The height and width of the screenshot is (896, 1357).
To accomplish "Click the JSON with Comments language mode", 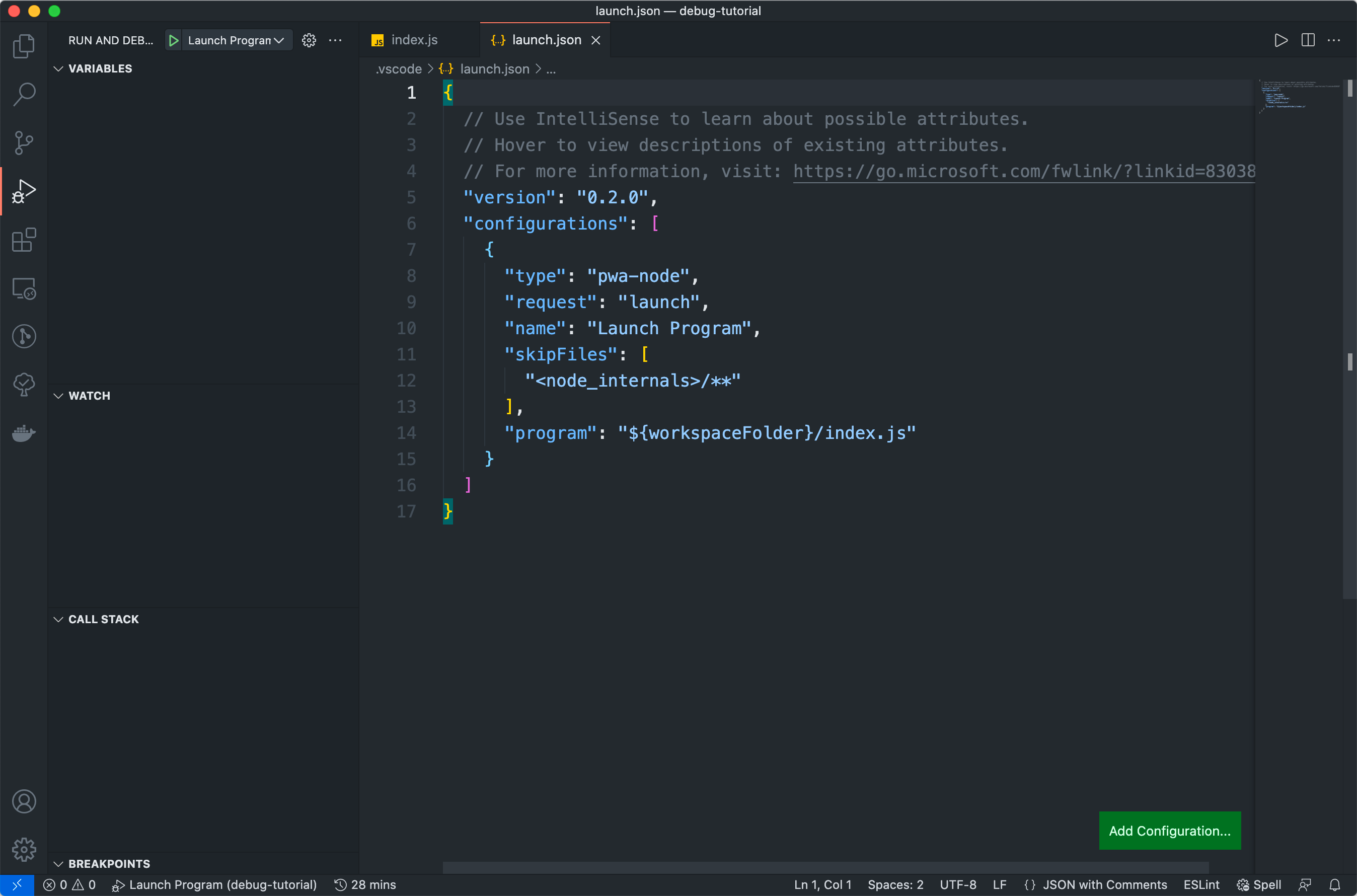I will point(1104,884).
